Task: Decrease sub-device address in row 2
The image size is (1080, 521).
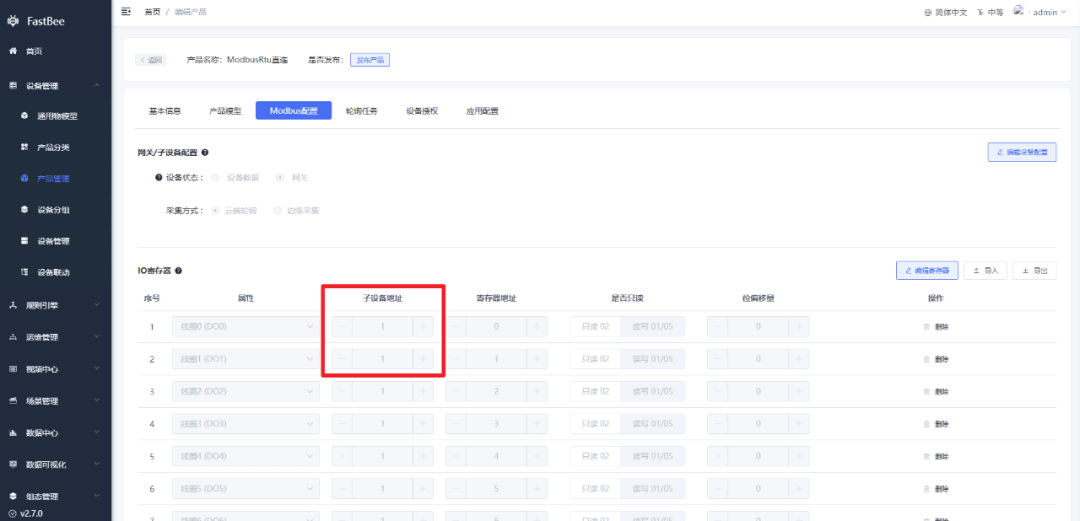Action: click(x=342, y=359)
